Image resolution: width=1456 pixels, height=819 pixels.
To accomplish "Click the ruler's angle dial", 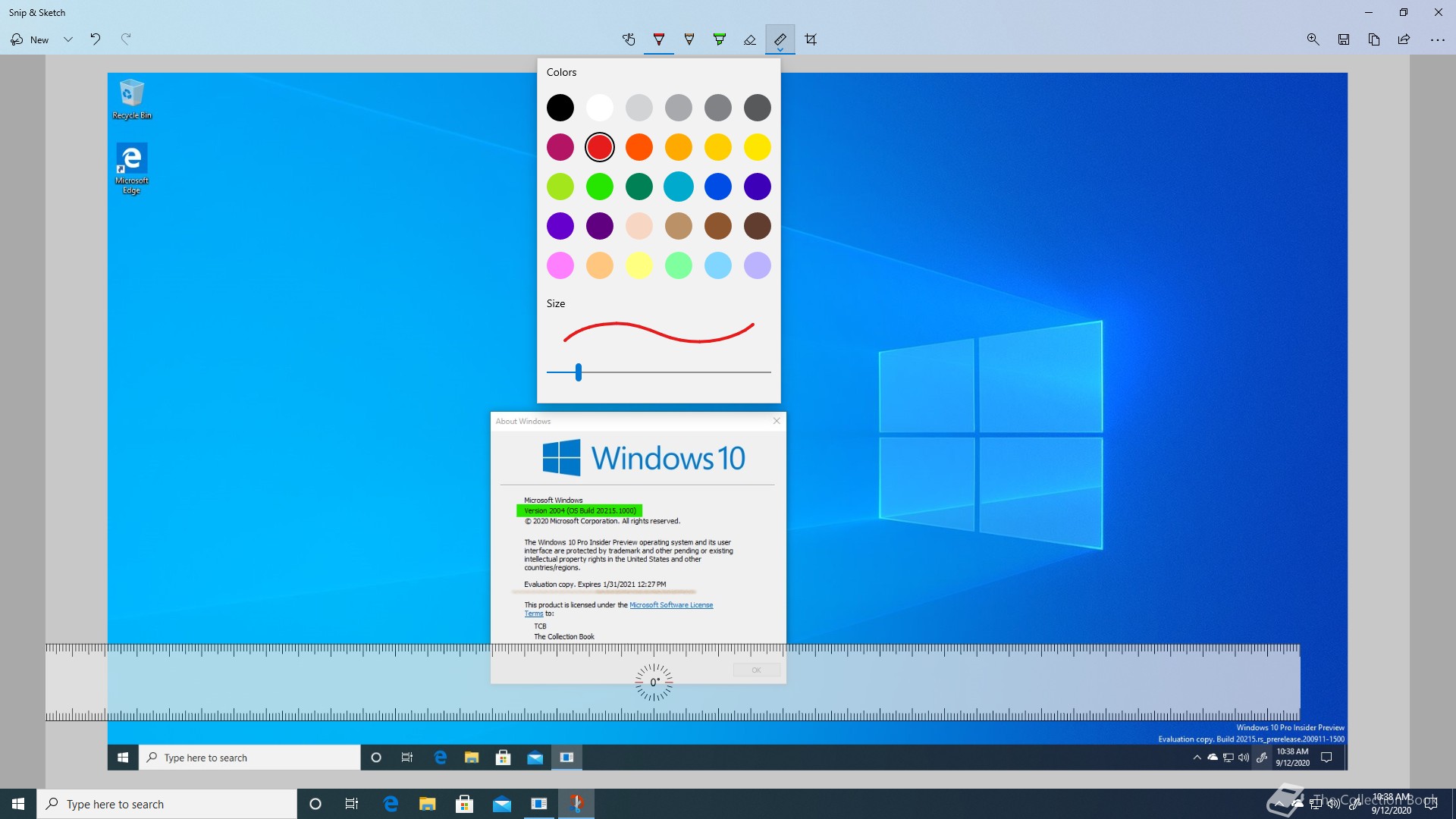I will (x=654, y=682).
